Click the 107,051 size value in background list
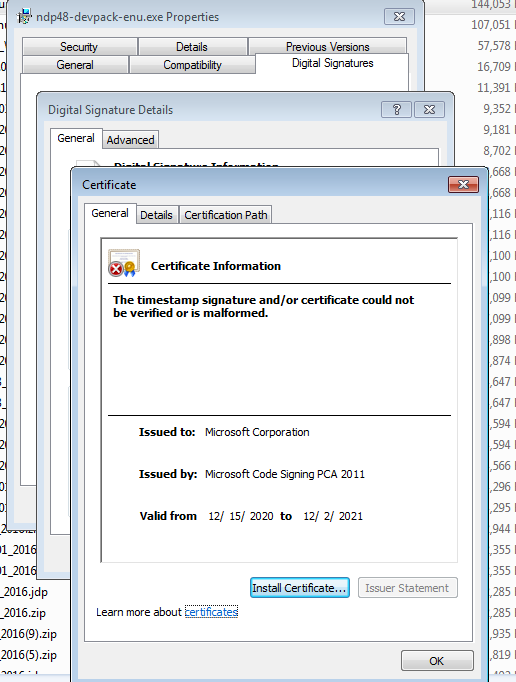 click(491, 25)
